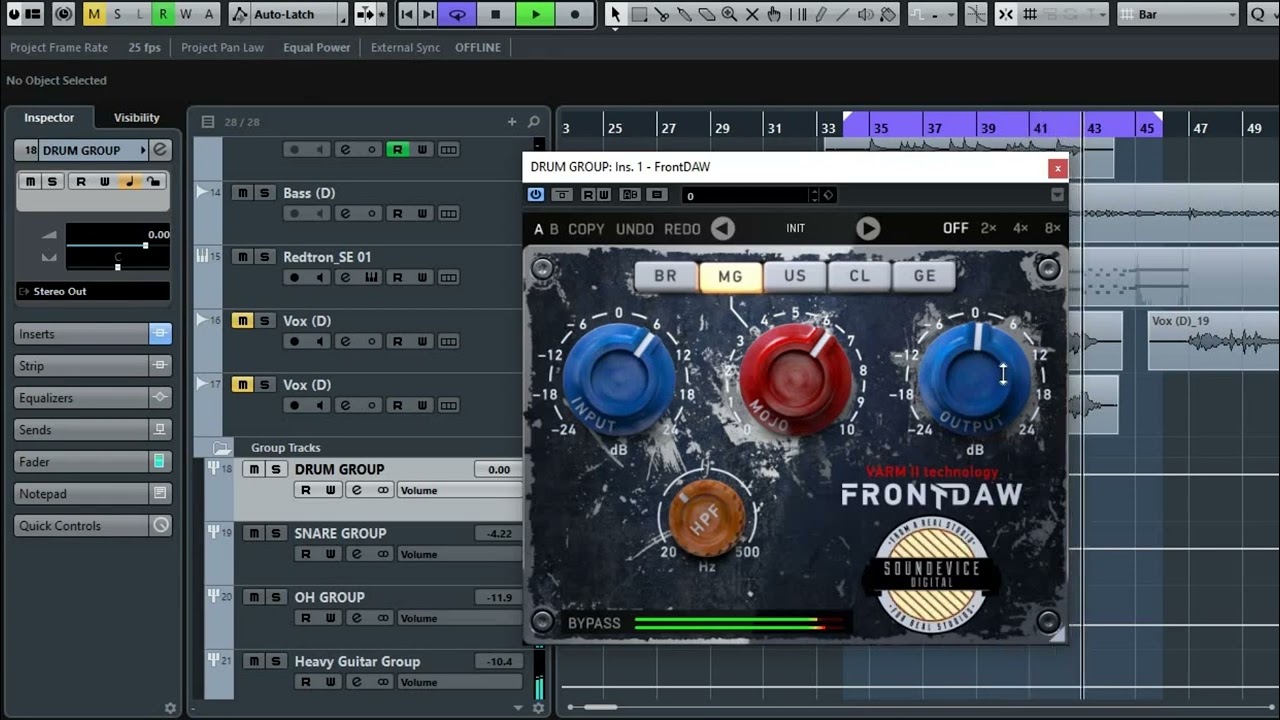Viewport: 1280px width, 720px height.
Task: Stop the transport
Action: pos(495,14)
